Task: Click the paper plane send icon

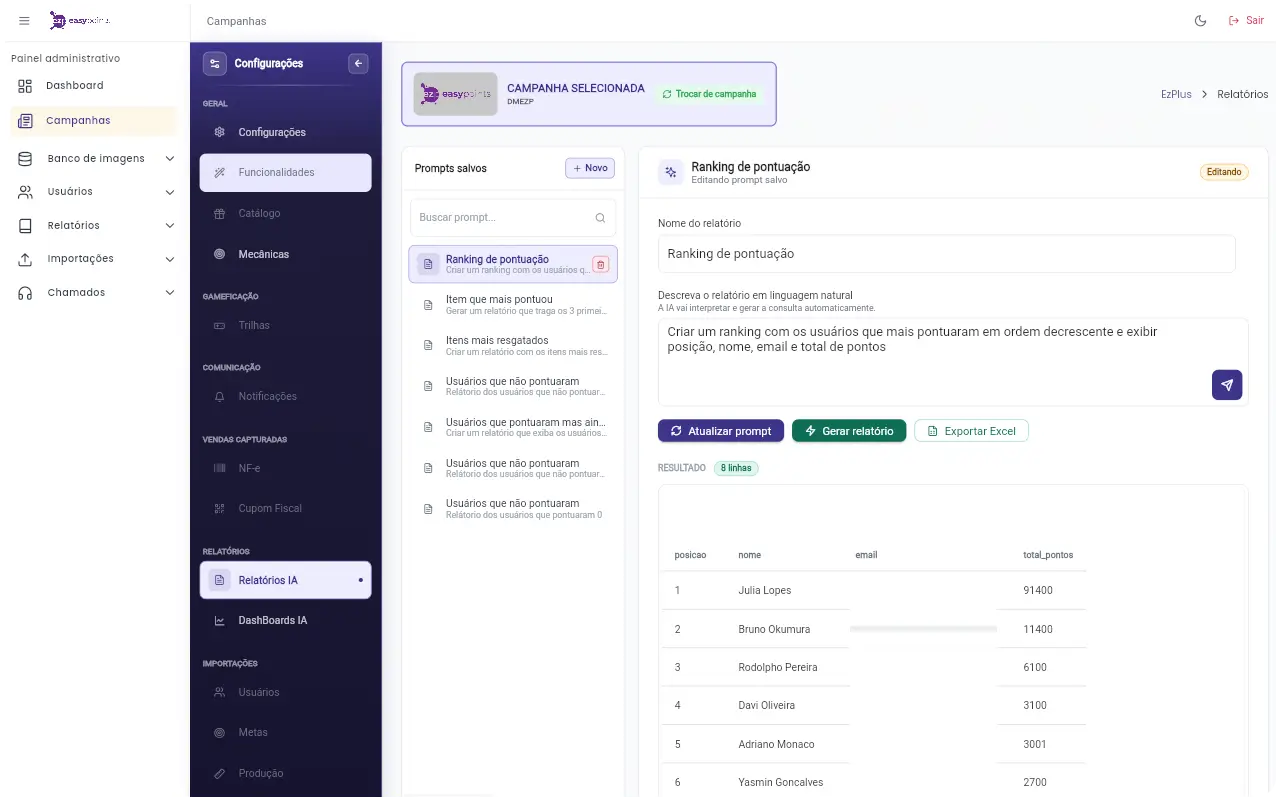Action: pos(1227,385)
